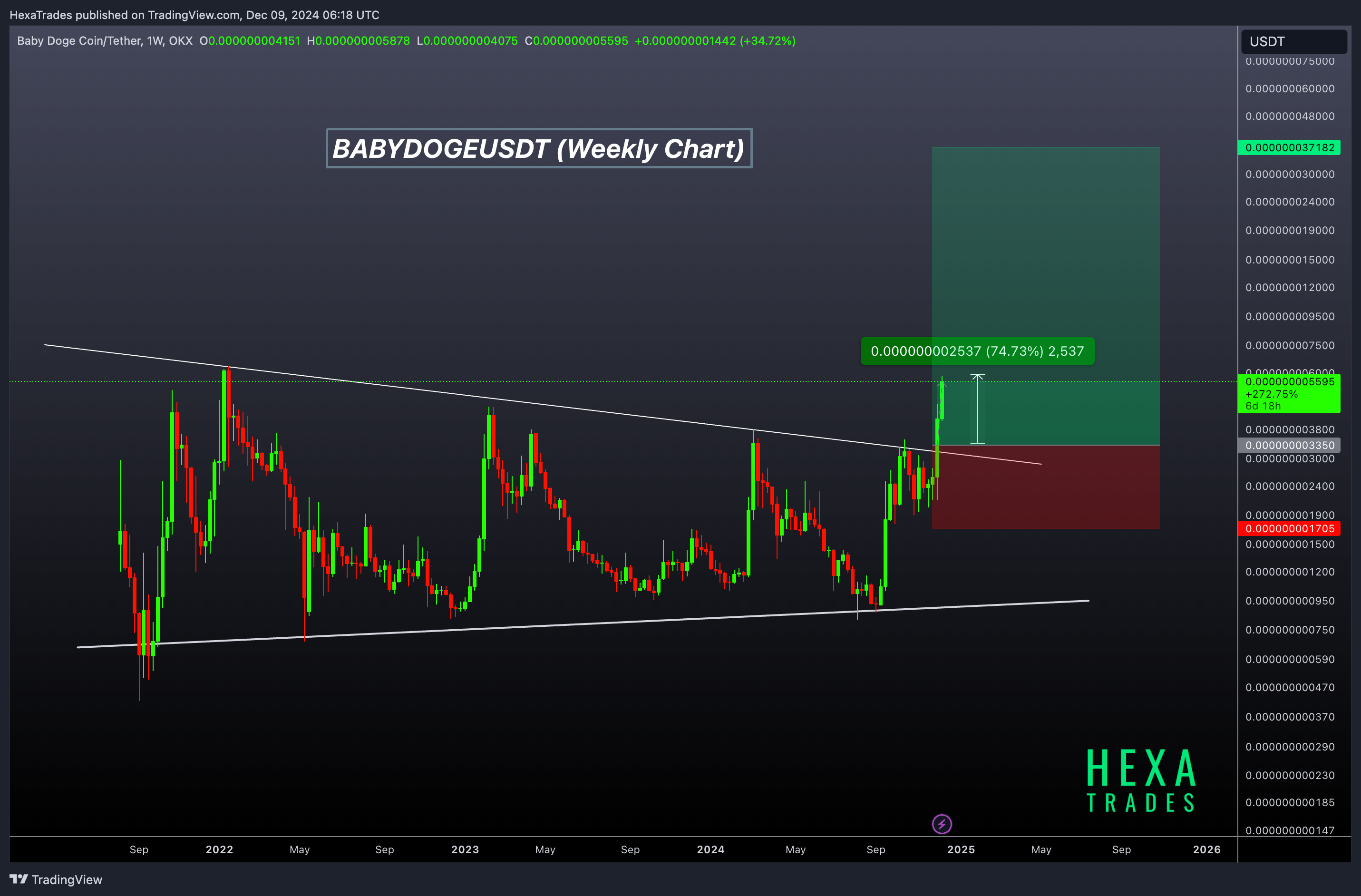Click the 2025 label on time axis

pyautogui.click(x=961, y=849)
